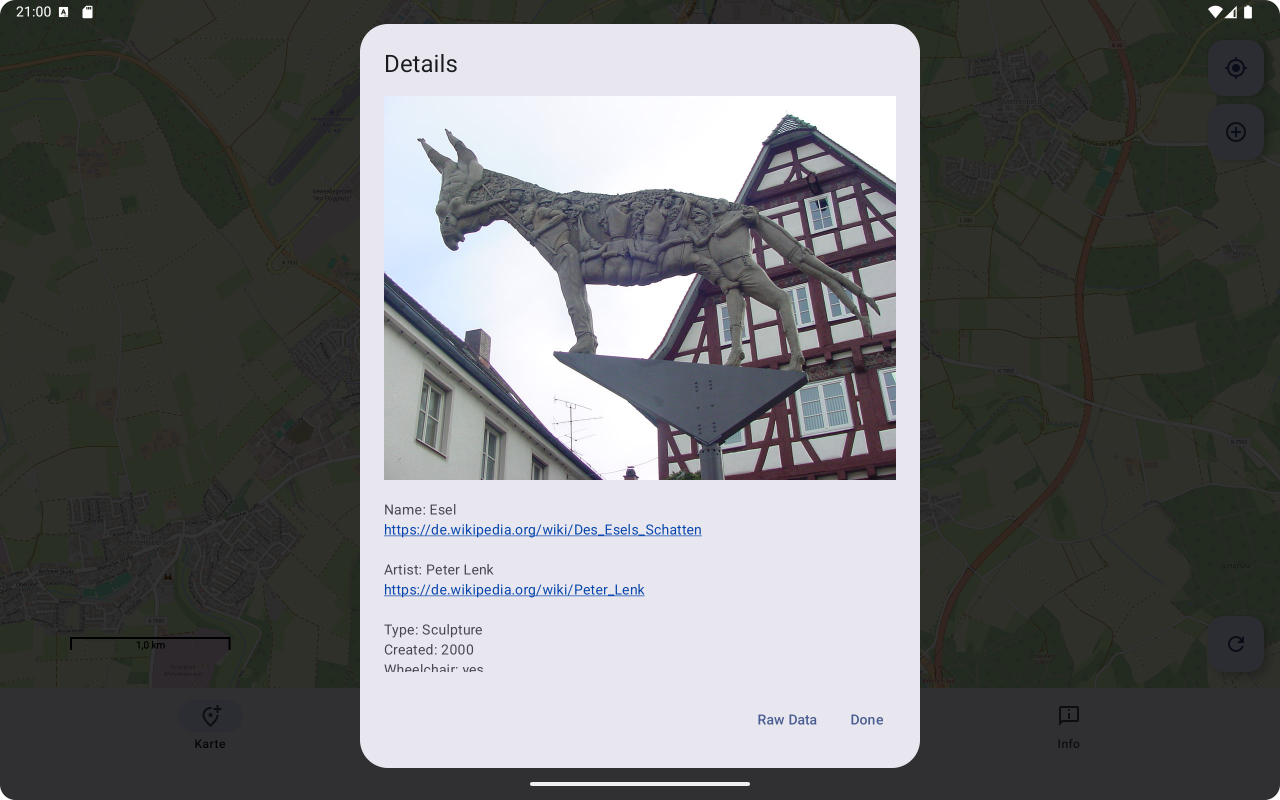Tap the donkey sculpture photo

[640, 288]
